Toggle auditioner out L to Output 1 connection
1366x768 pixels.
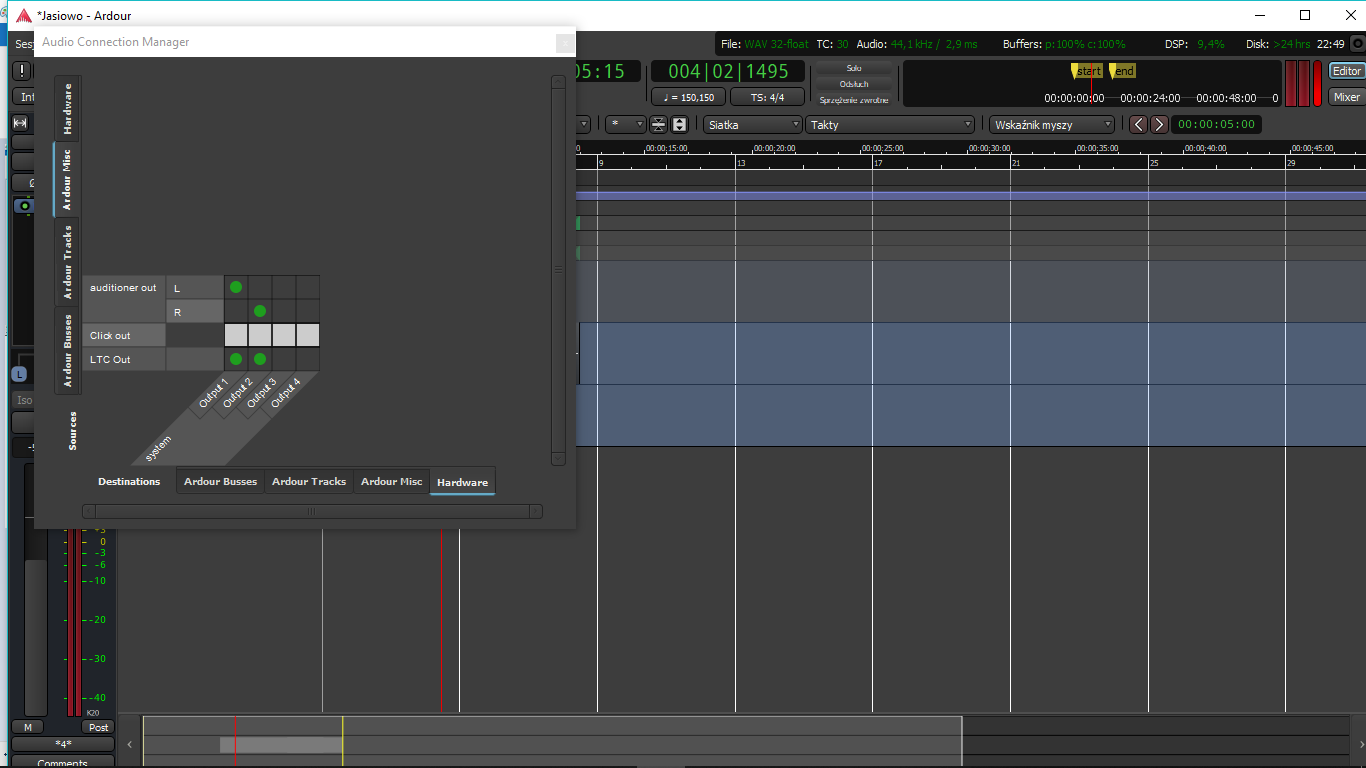coord(236,287)
